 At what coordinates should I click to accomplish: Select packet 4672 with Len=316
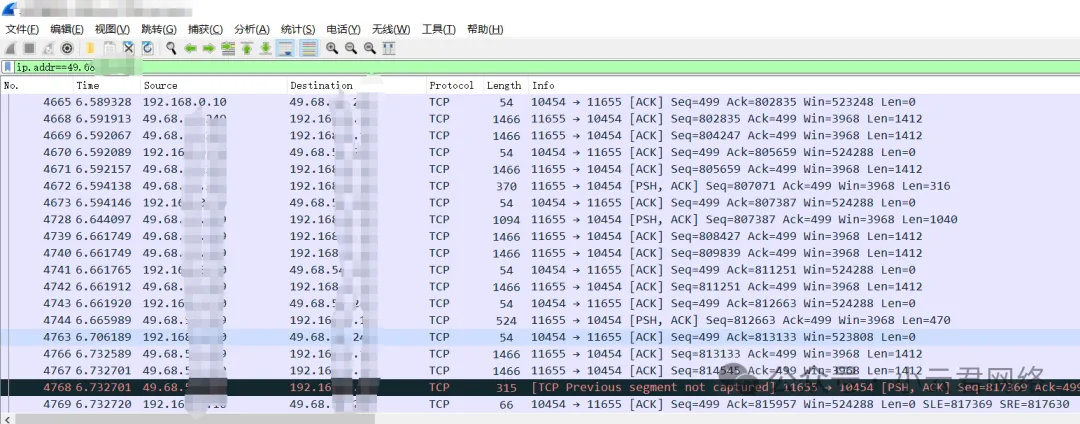click(500, 186)
